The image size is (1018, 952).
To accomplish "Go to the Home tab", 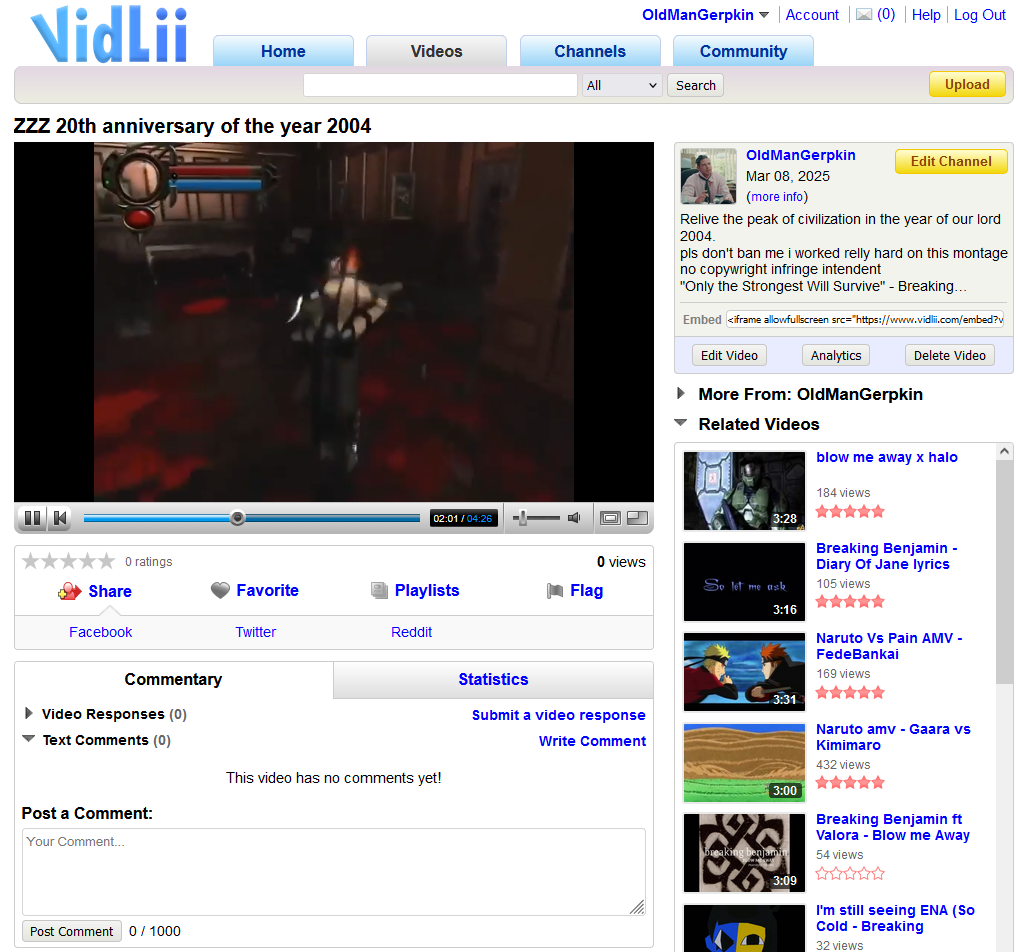I will coord(283,51).
